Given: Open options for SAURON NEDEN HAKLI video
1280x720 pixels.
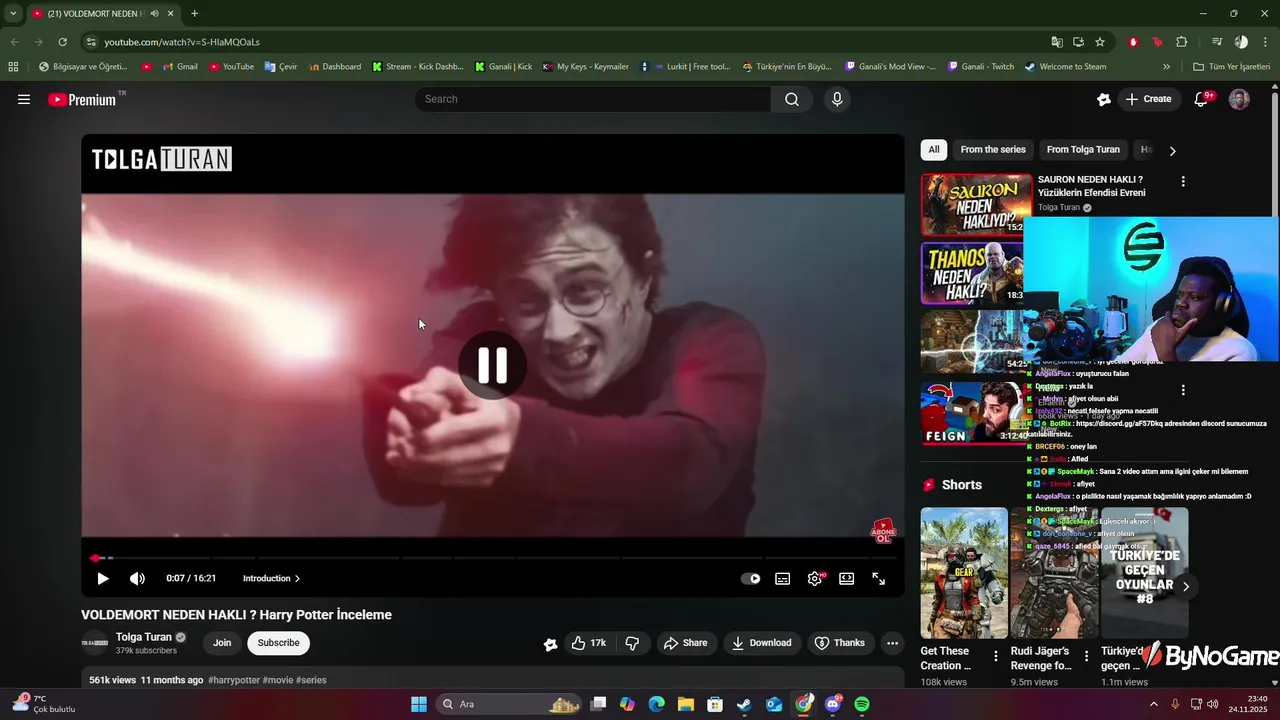Looking at the screenshot, I should click(x=1183, y=182).
